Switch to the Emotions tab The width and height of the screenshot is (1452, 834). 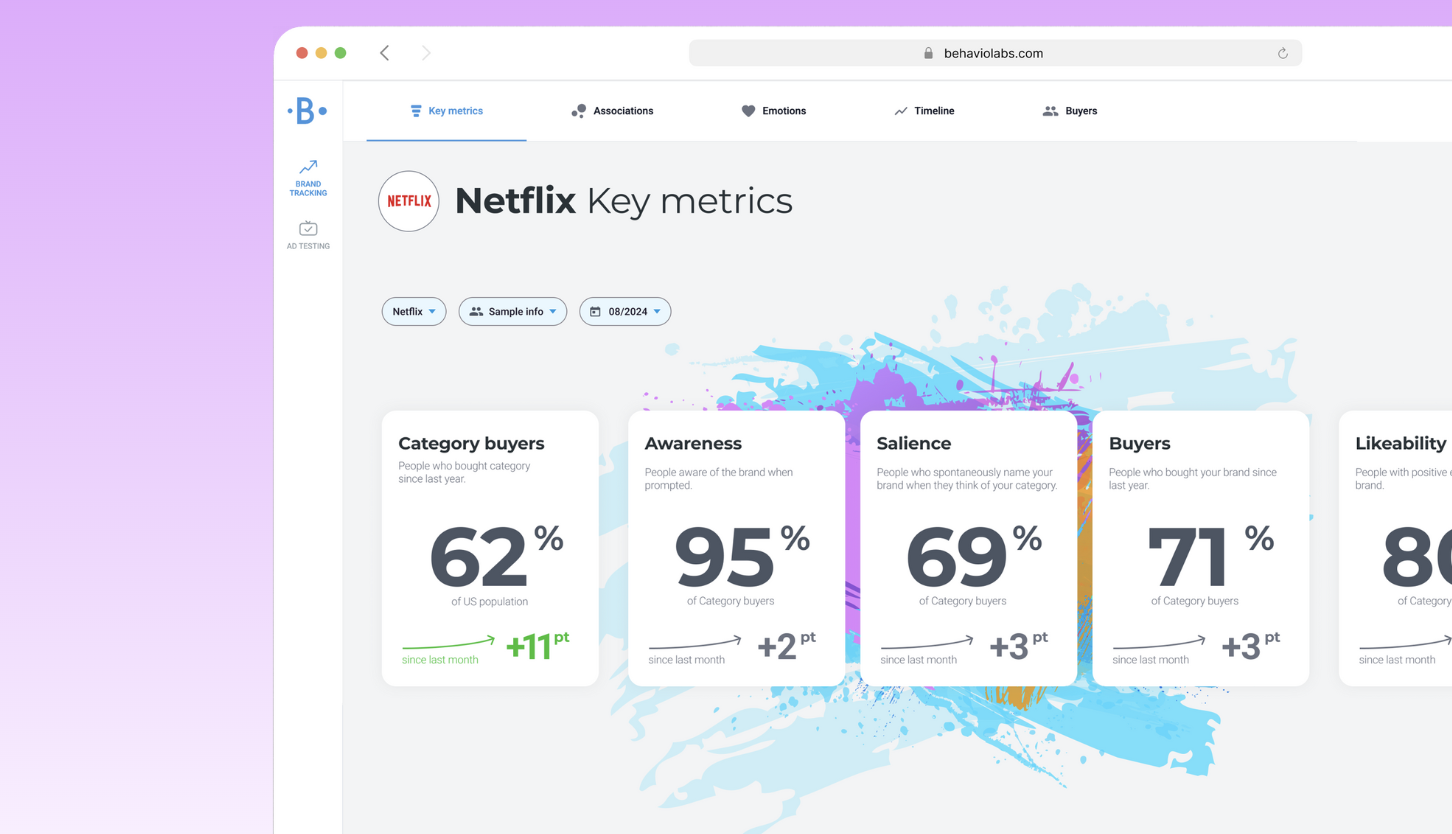(774, 111)
